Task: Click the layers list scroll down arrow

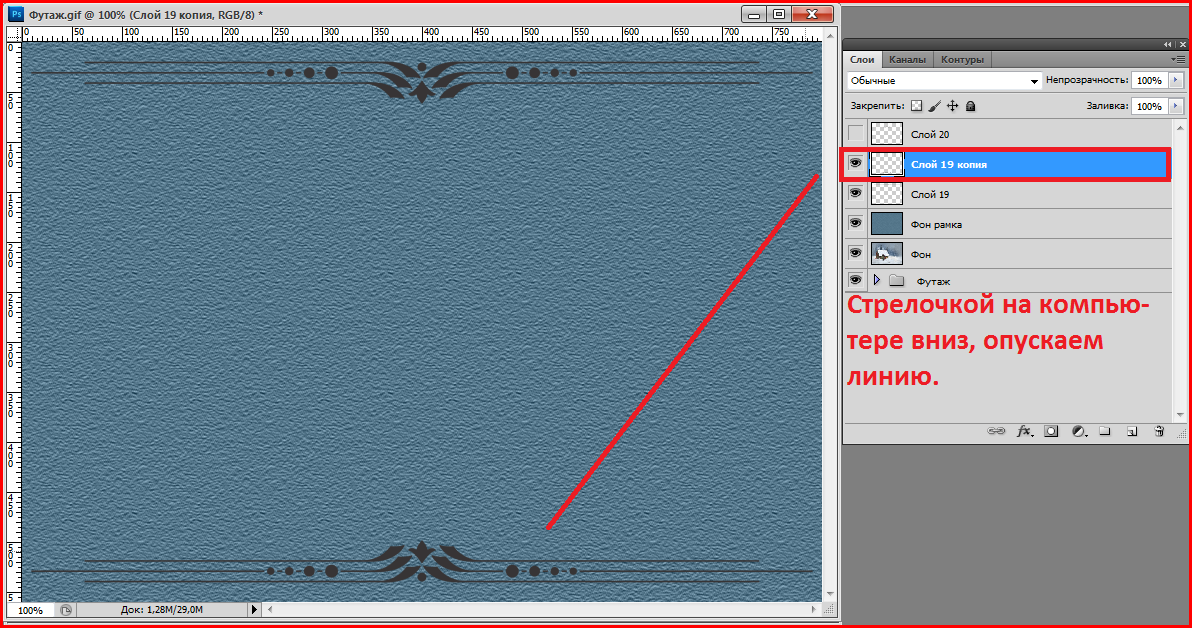Action: [x=1180, y=415]
